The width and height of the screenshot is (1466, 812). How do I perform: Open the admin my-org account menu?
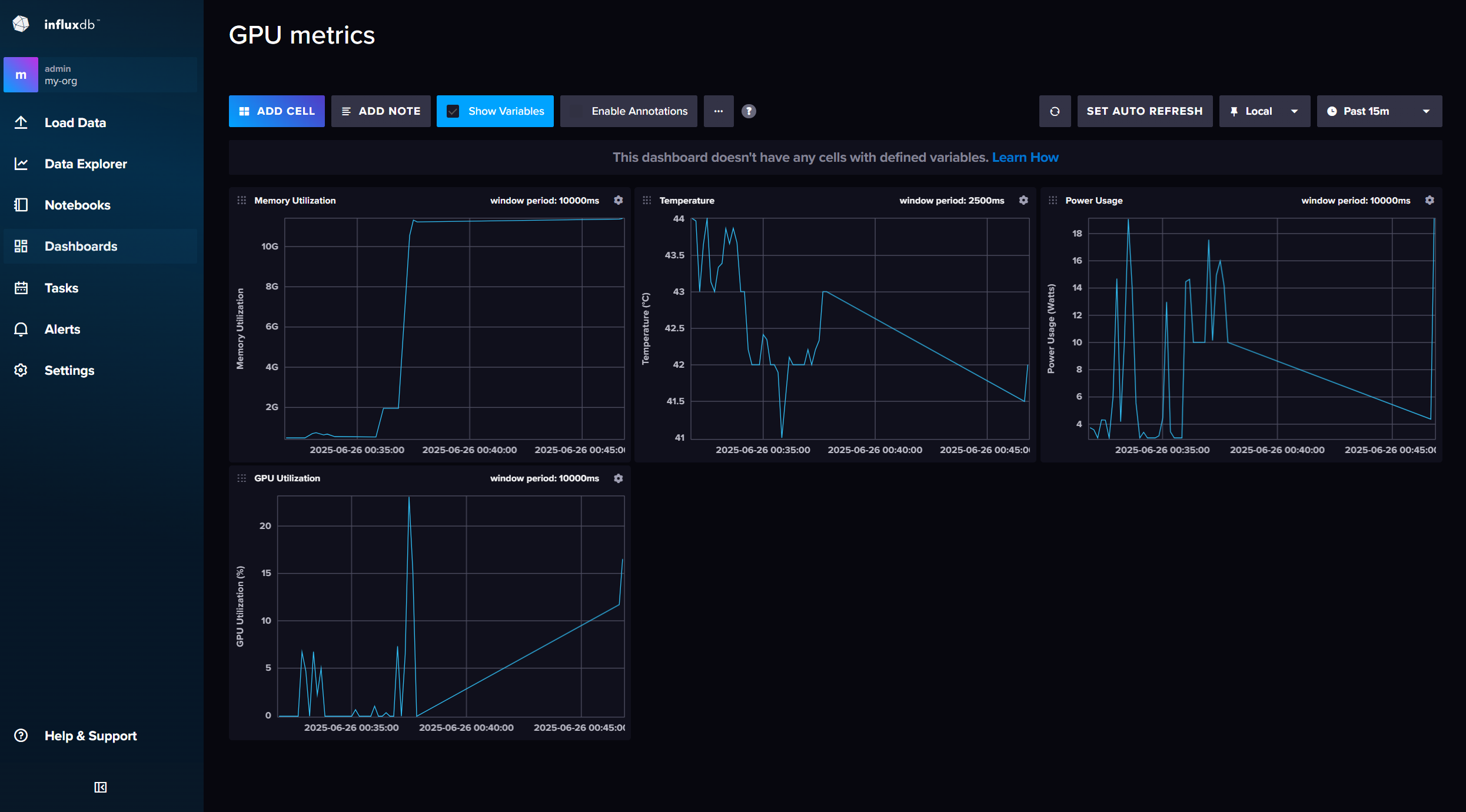coord(100,75)
